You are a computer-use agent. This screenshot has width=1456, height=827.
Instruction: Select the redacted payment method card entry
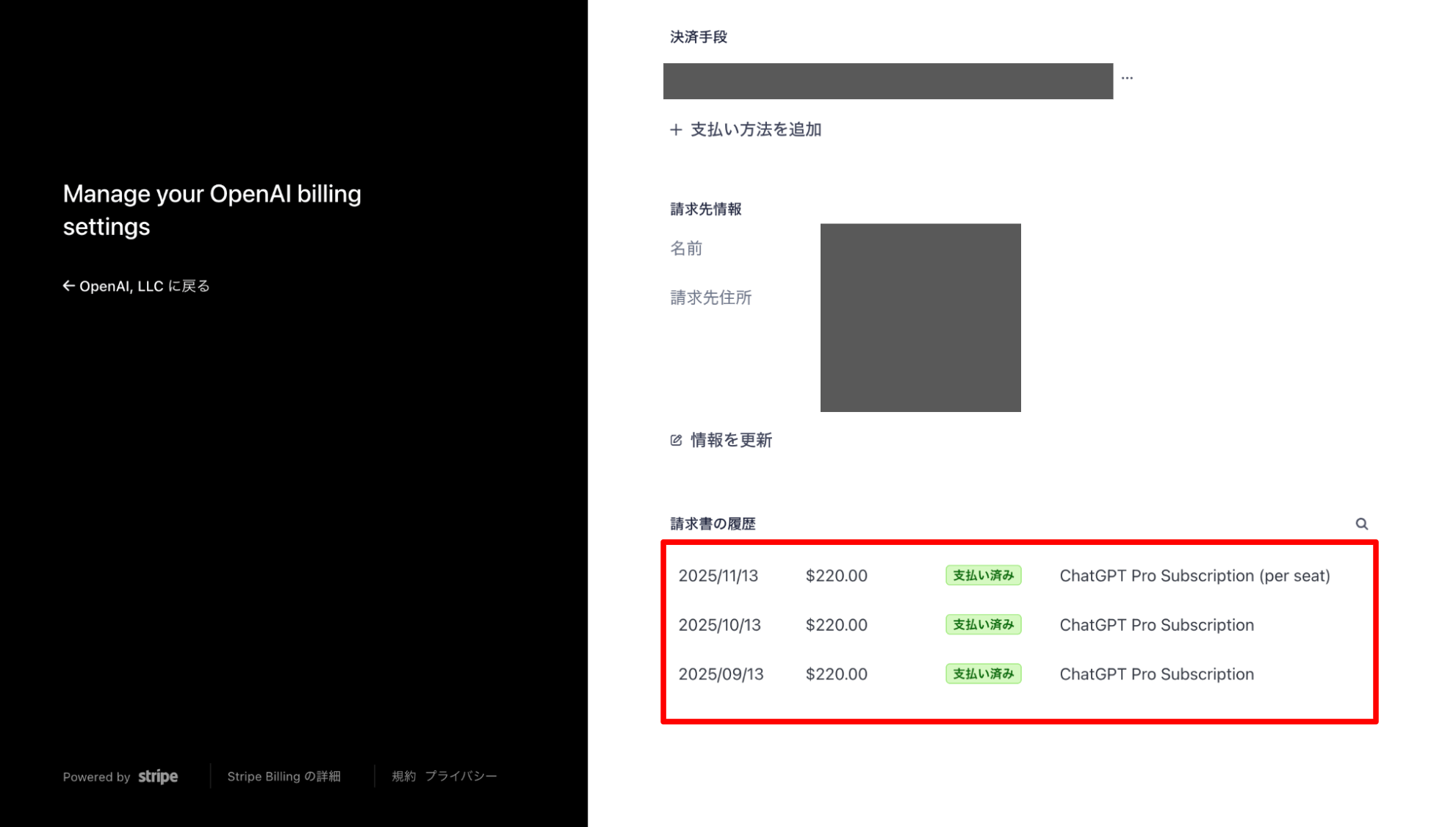click(887, 81)
